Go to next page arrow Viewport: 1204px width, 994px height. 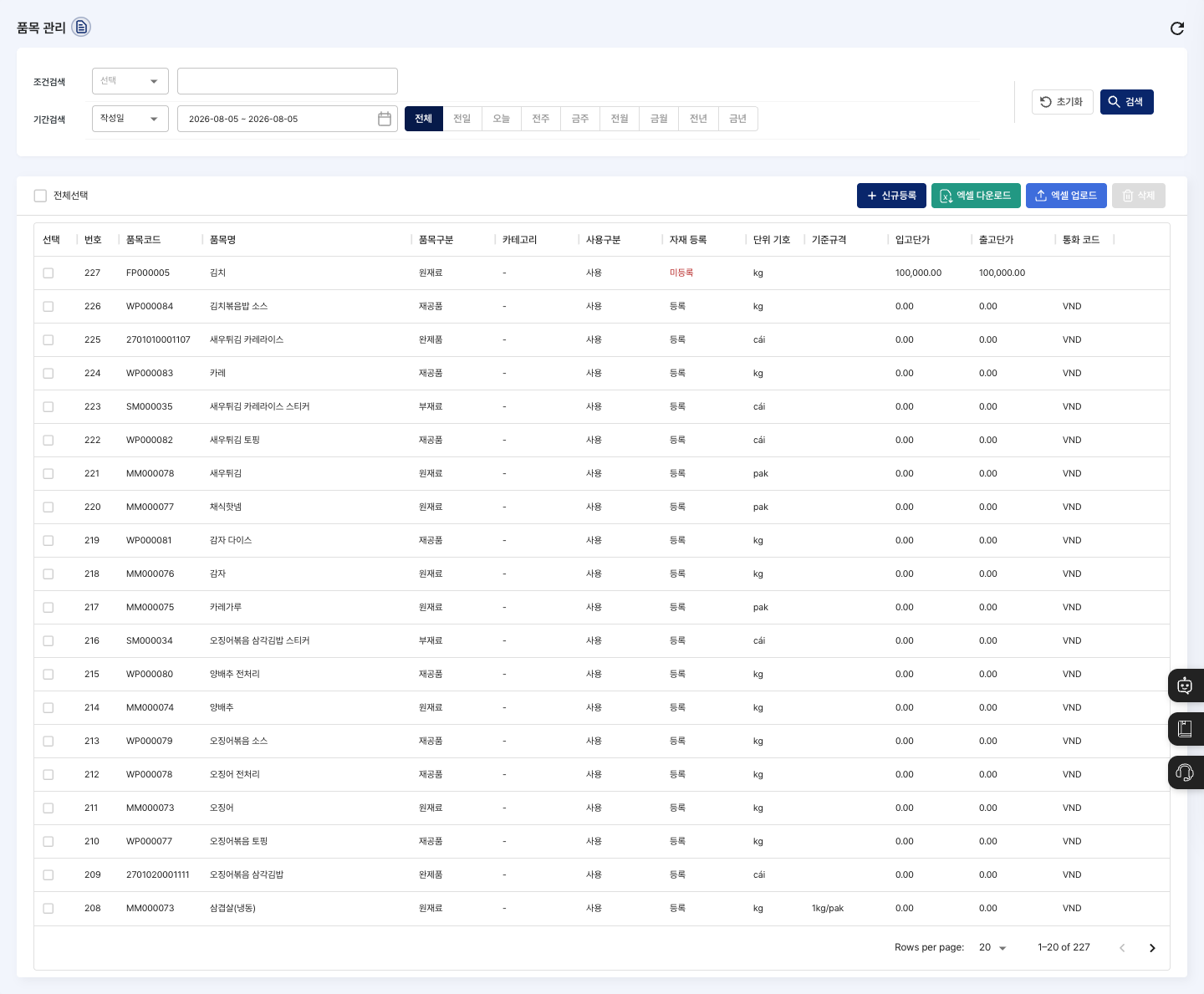[x=1152, y=948]
